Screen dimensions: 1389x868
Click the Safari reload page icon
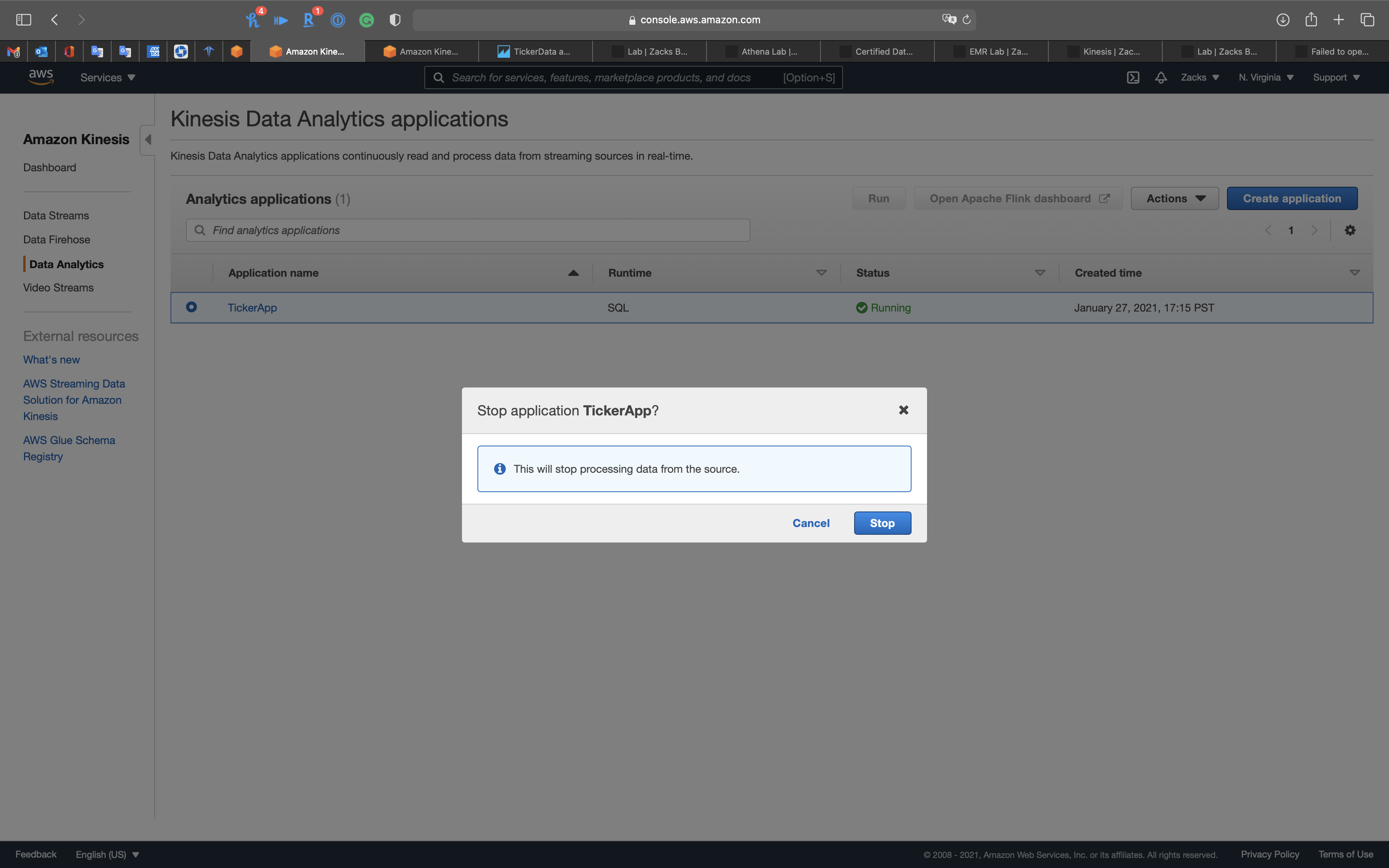click(967, 19)
